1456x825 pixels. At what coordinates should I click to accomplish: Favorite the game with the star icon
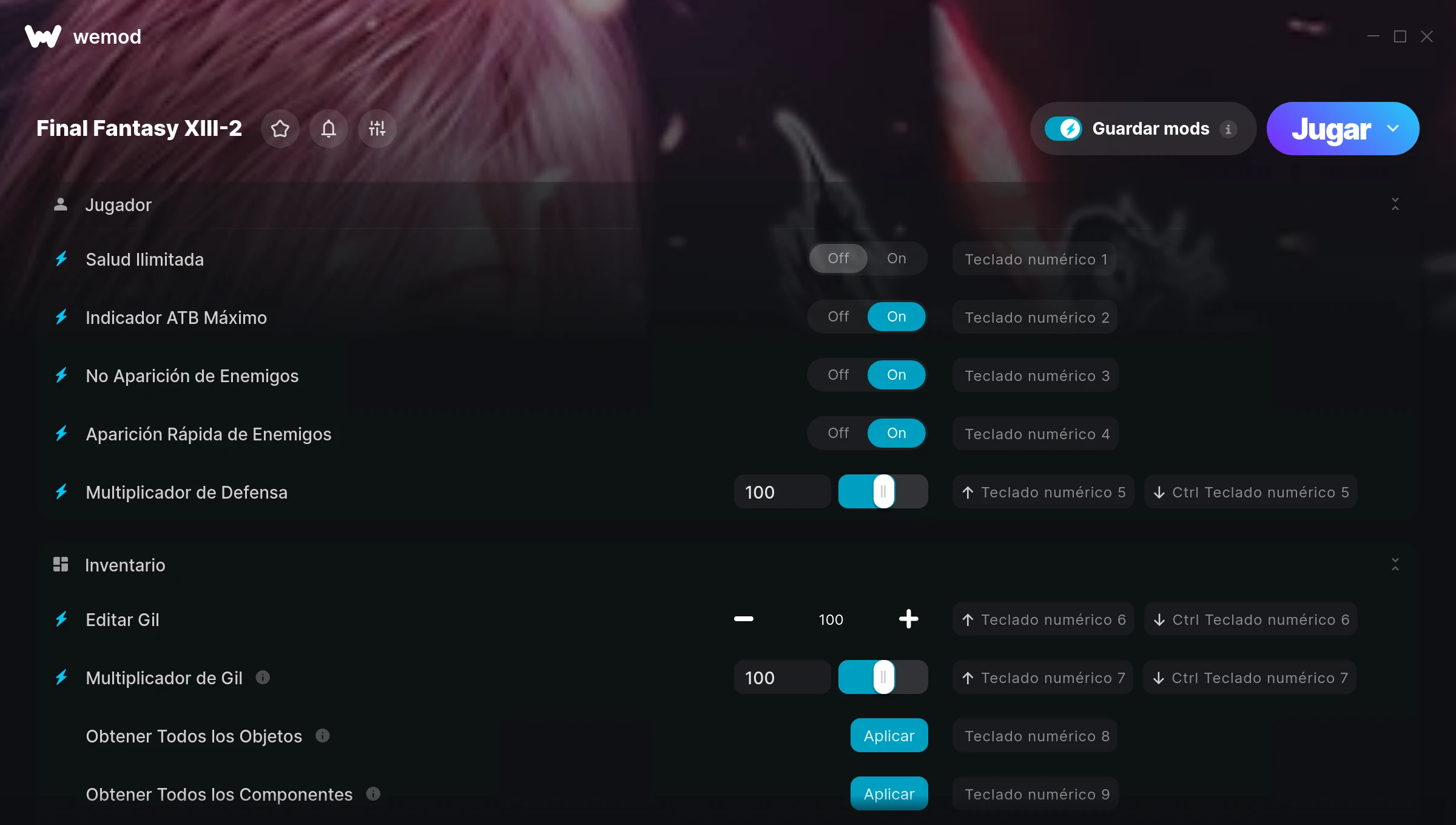pos(280,129)
